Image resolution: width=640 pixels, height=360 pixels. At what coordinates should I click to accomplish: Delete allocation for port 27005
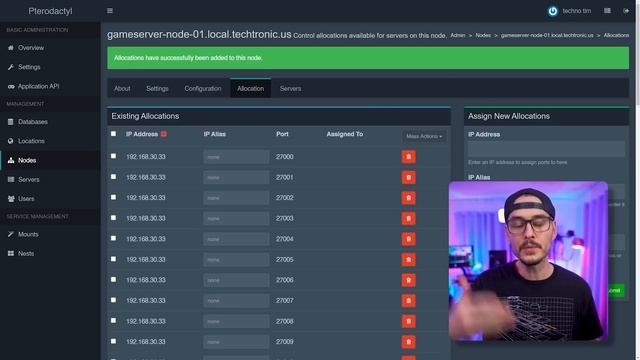(x=408, y=260)
